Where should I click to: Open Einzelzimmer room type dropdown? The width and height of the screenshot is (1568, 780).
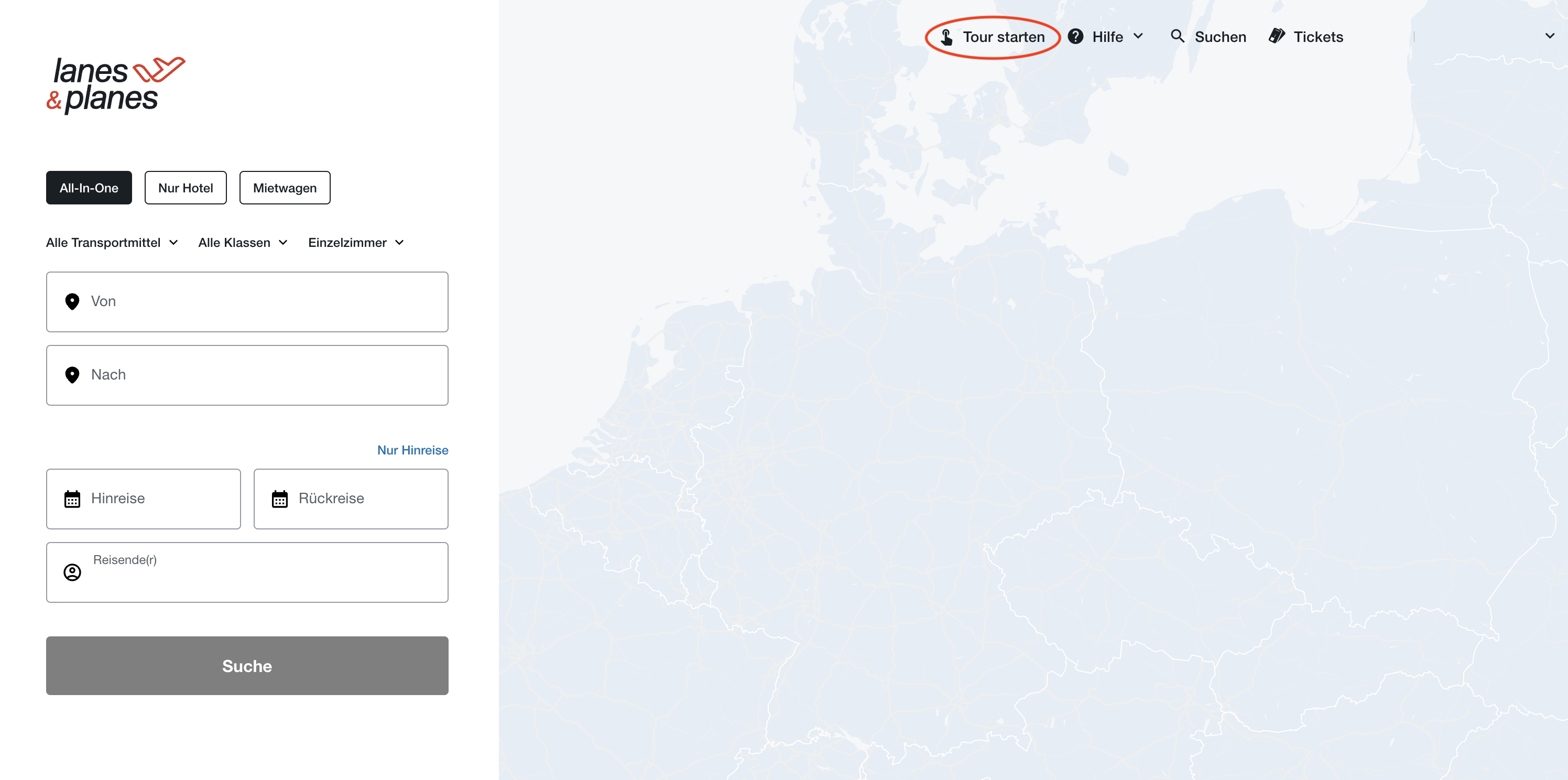[356, 242]
